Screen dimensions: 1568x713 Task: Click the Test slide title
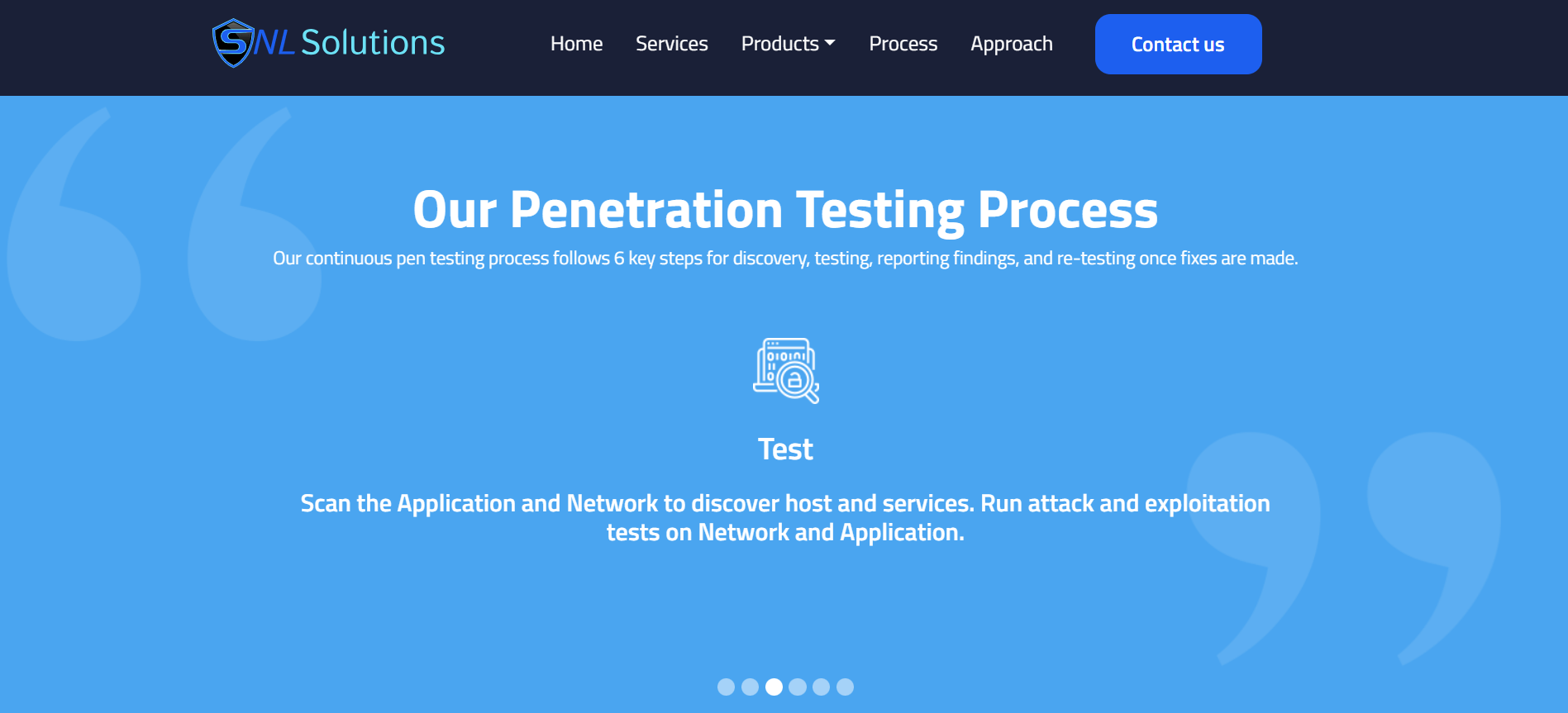click(785, 449)
